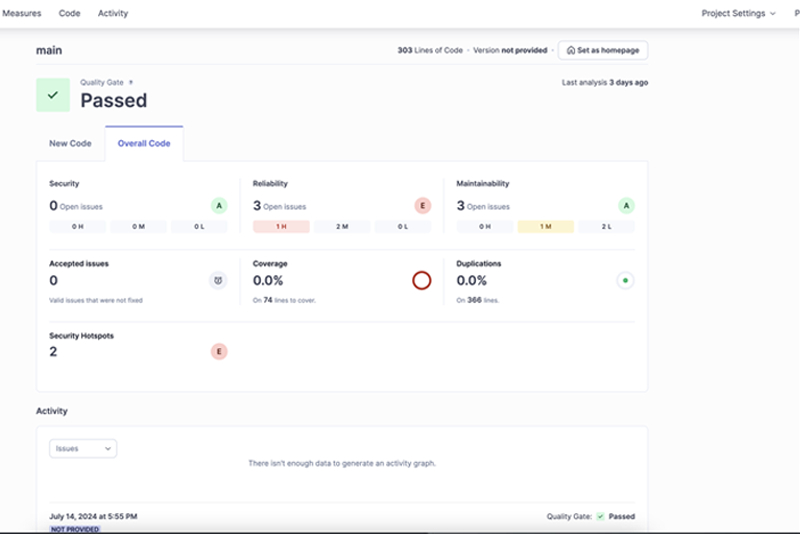
Task: Open the Measures menu item
Action: tap(22, 14)
